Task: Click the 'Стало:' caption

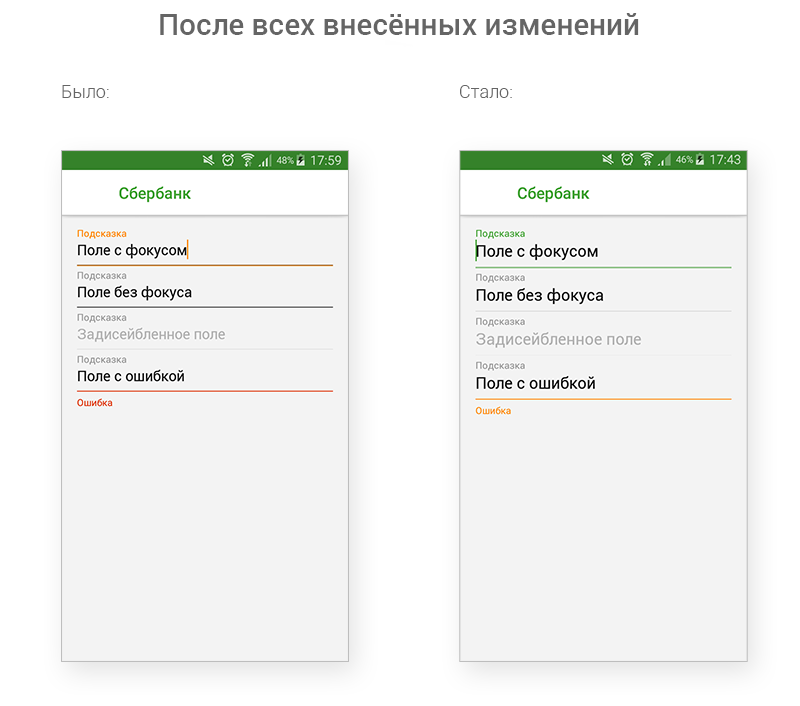Action: 486,92
